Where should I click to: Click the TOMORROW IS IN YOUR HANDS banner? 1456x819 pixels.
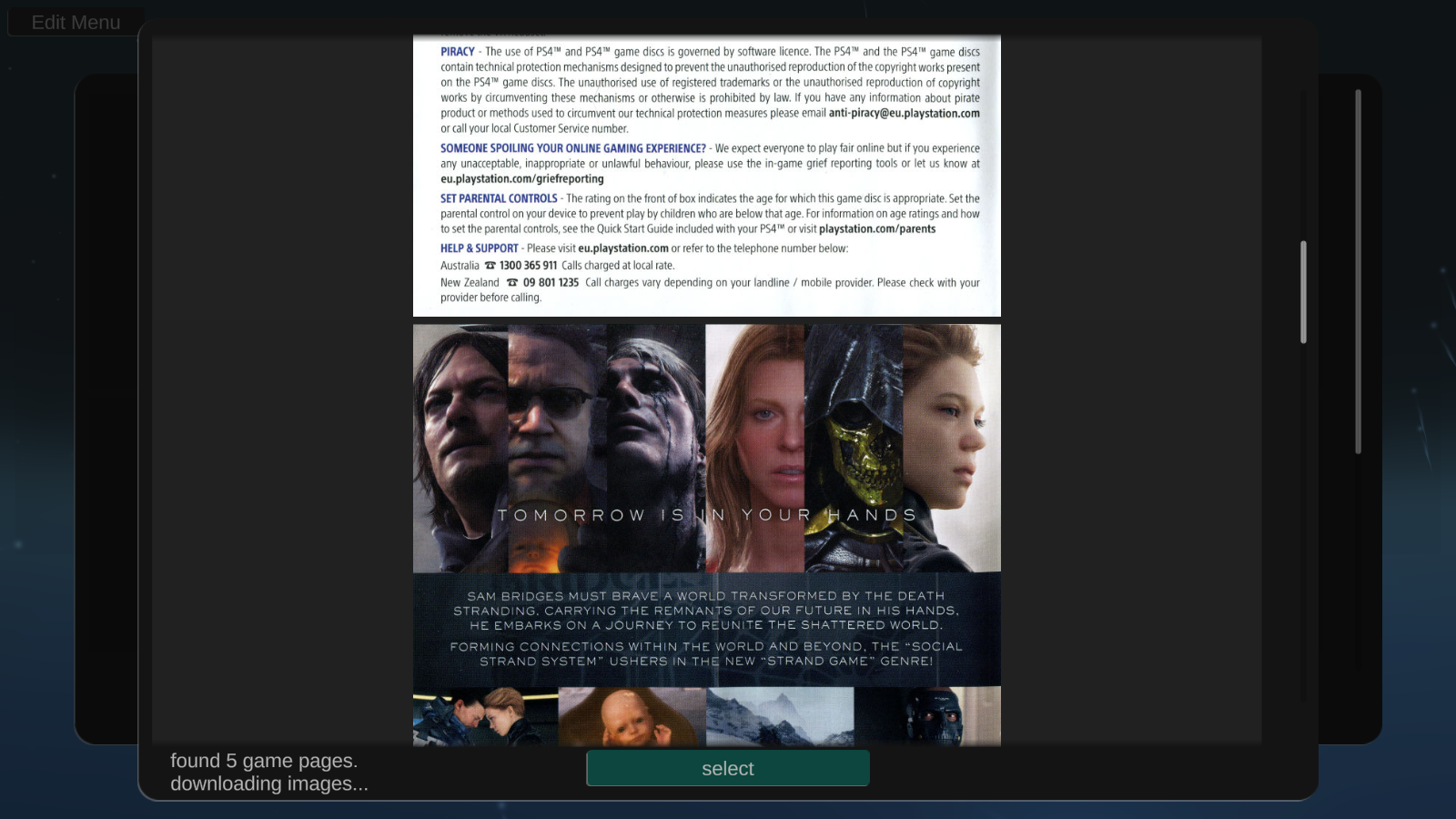coord(706,515)
